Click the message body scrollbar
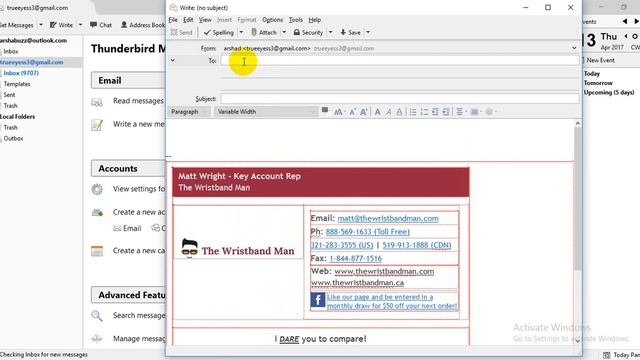640x360 pixels. coord(577,198)
